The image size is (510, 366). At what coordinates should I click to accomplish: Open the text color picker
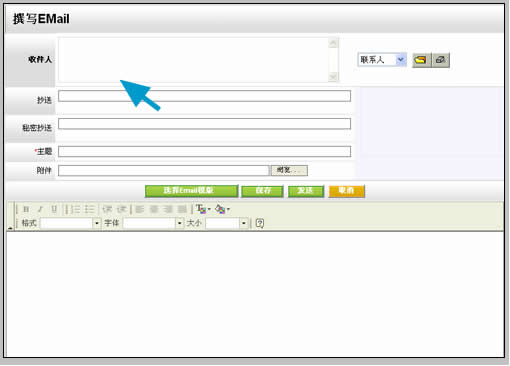203,209
